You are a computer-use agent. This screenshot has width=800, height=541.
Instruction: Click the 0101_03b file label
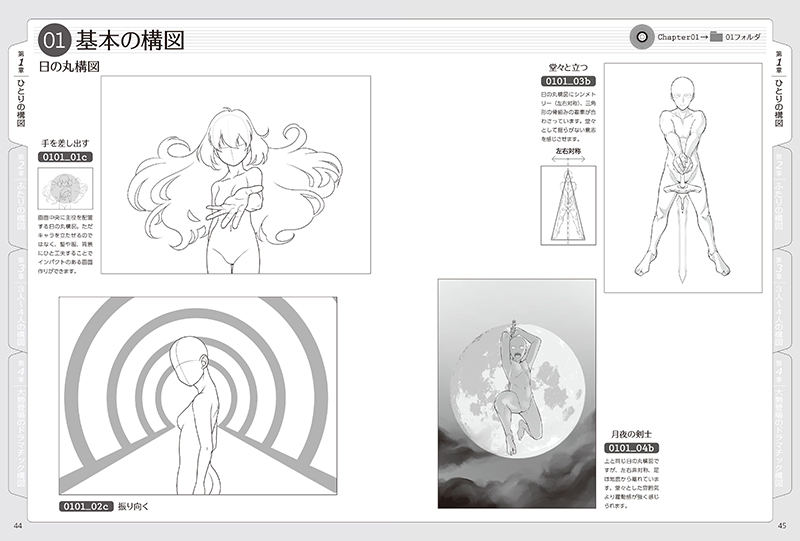point(567,80)
